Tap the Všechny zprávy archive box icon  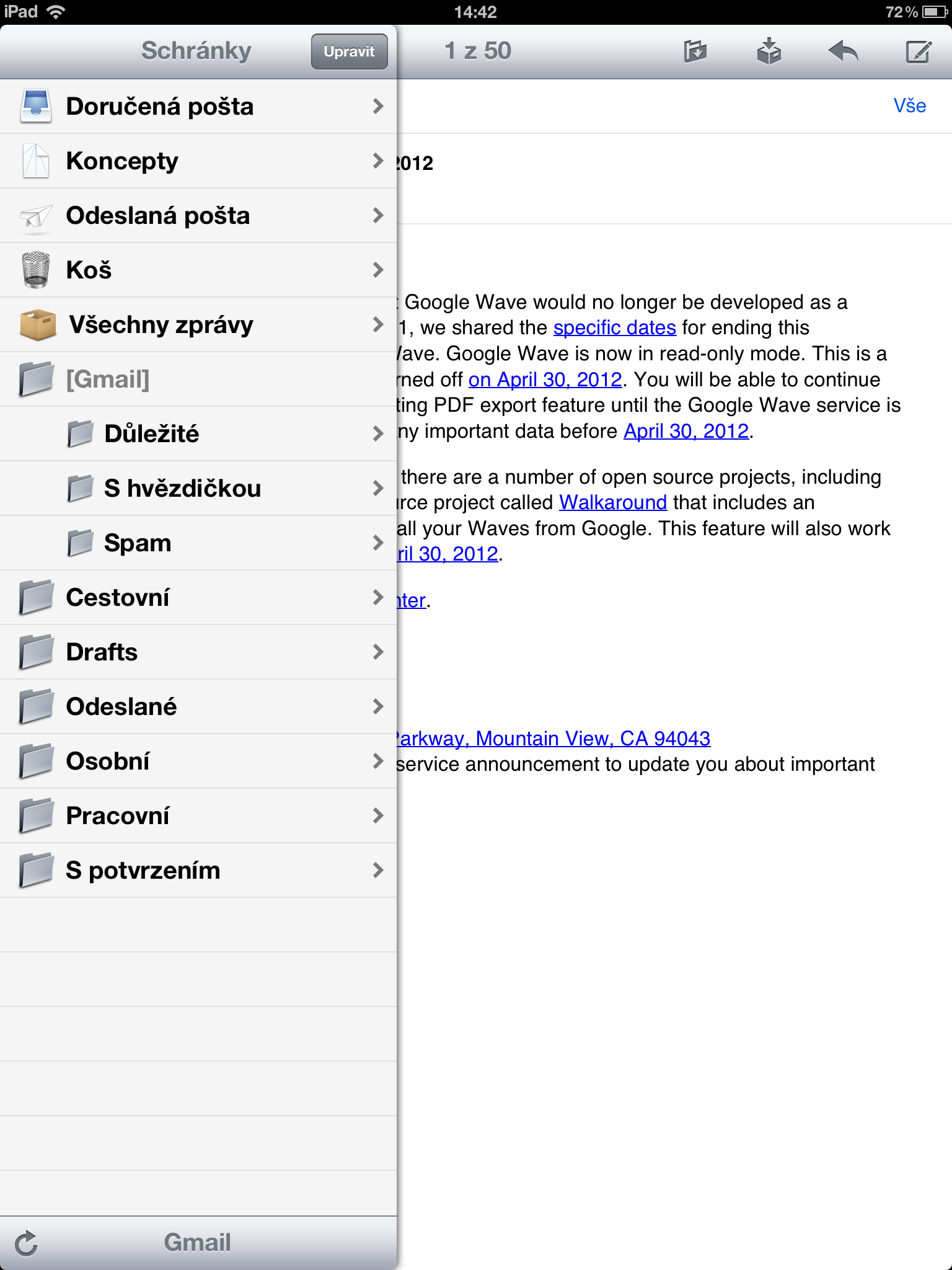coord(37,324)
